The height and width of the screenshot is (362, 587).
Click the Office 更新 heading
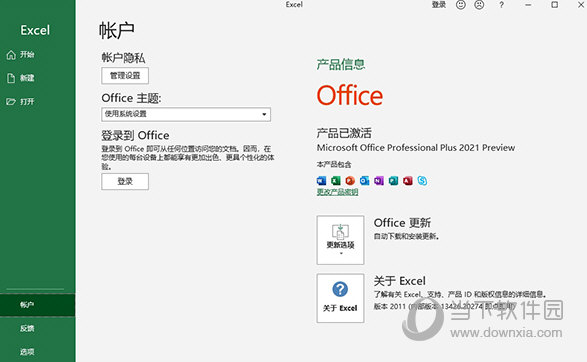[x=402, y=223]
